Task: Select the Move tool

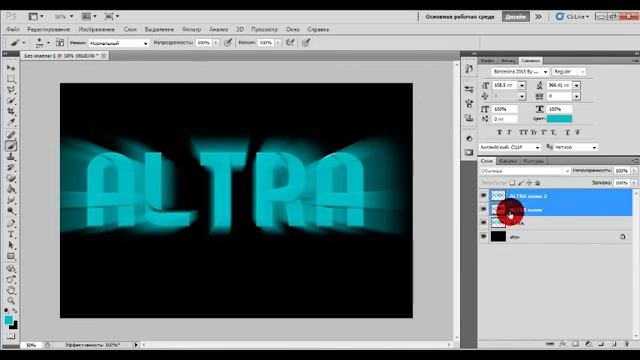Action: coord(11,67)
